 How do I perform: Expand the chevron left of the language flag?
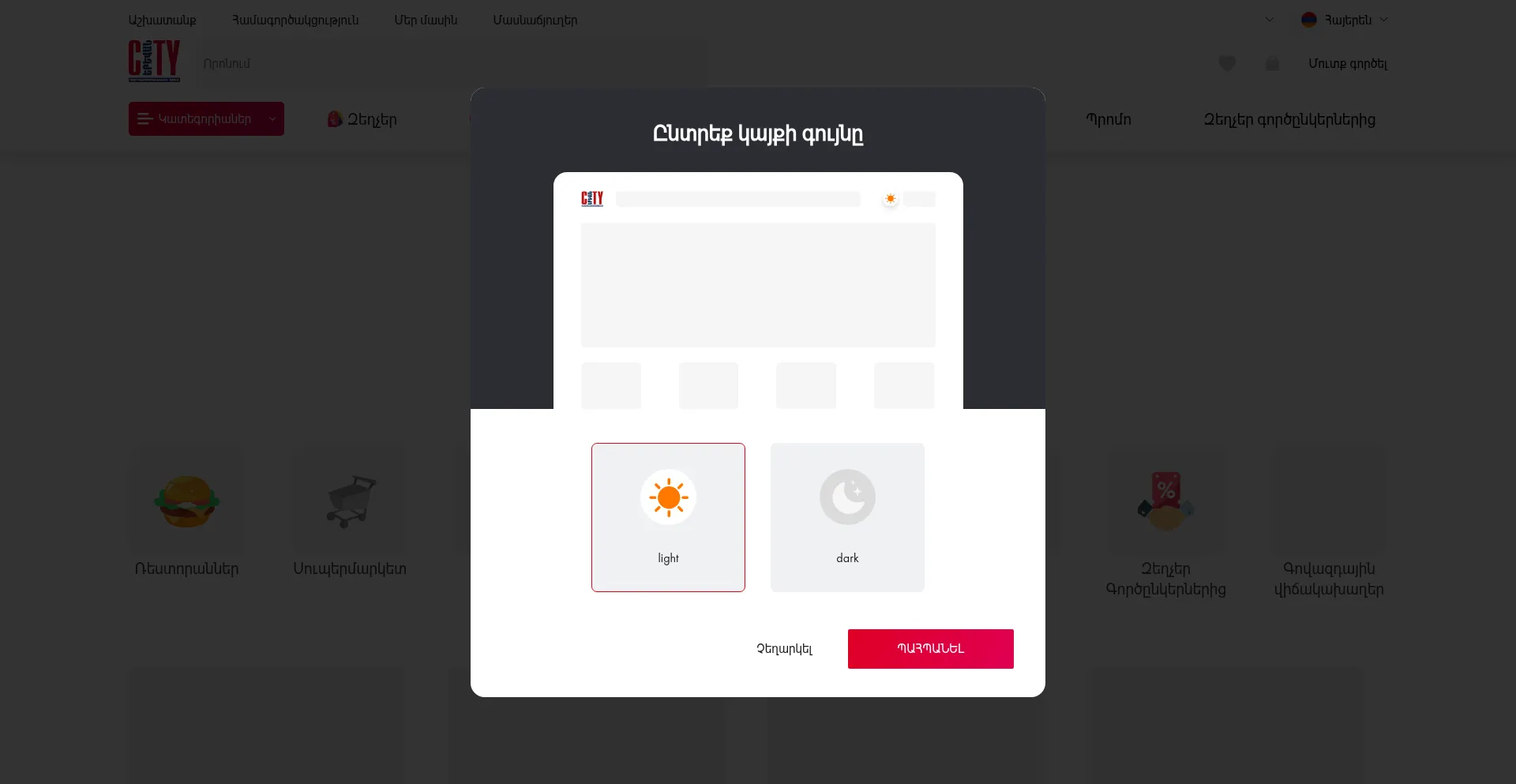(x=1269, y=20)
